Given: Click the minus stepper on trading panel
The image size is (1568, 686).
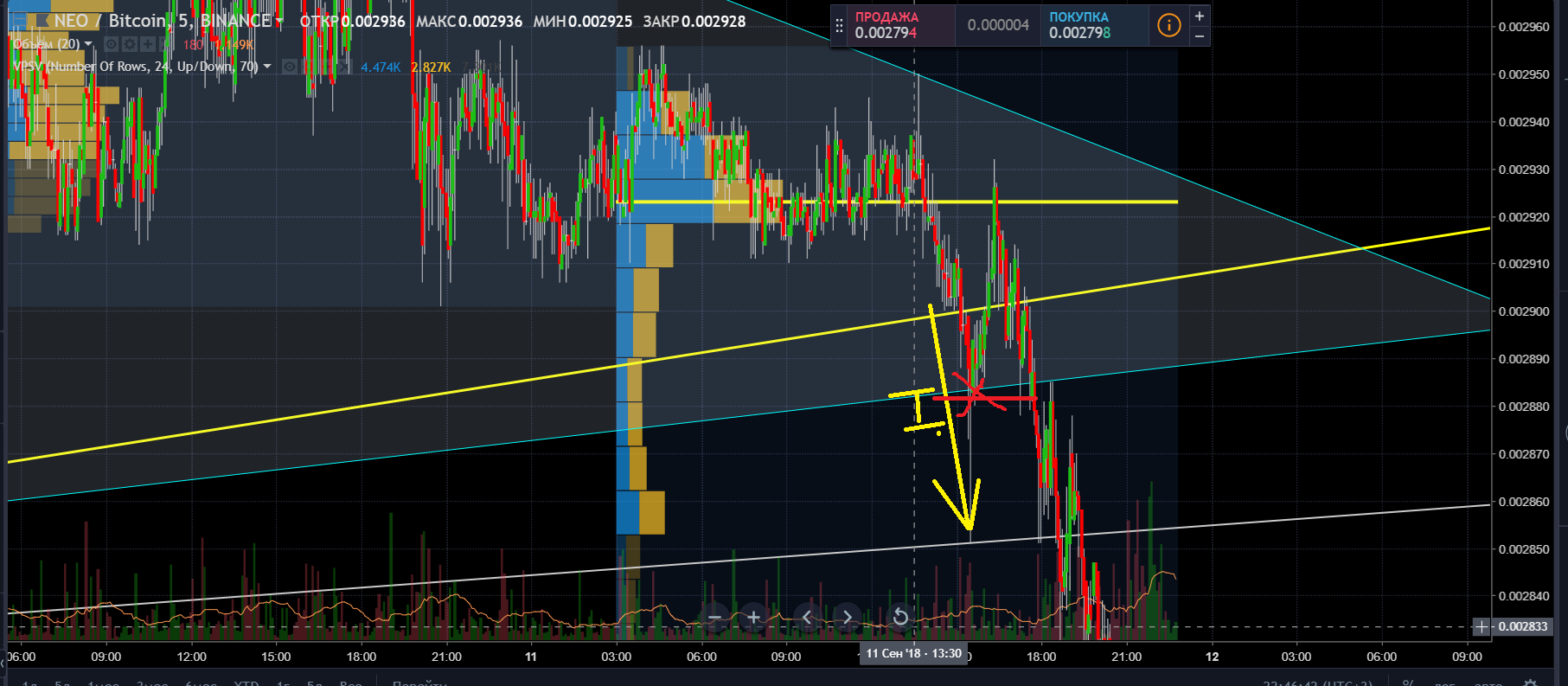Looking at the screenshot, I should pyautogui.click(x=1199, y=35).
